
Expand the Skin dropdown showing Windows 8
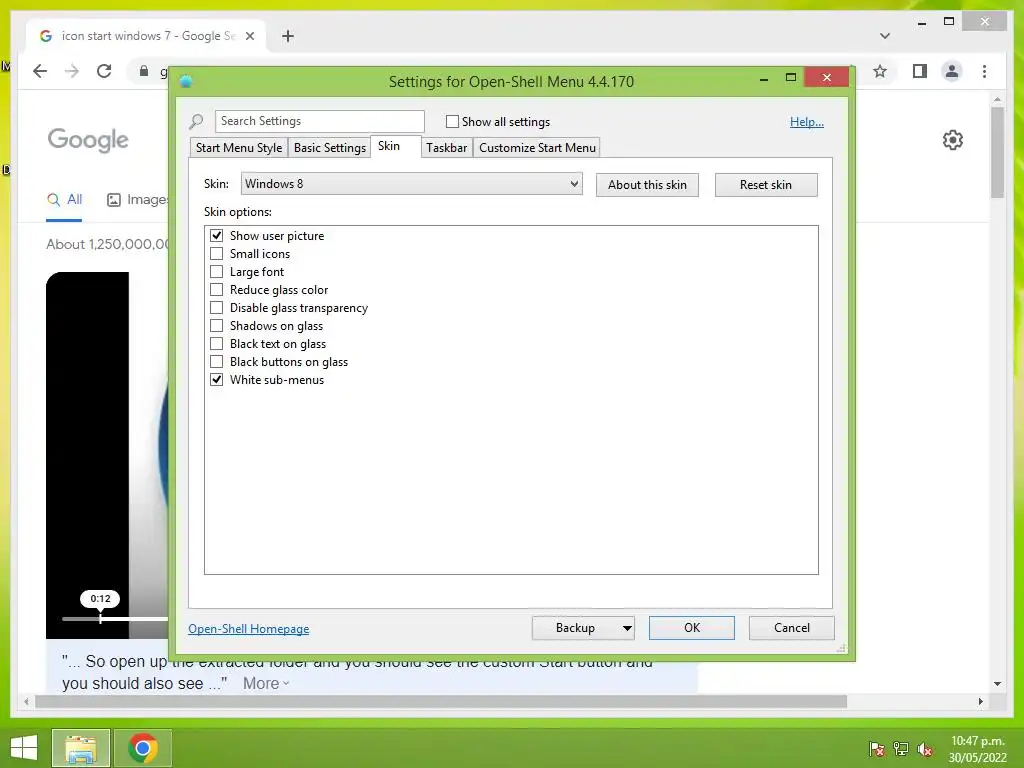coord(411,184)
